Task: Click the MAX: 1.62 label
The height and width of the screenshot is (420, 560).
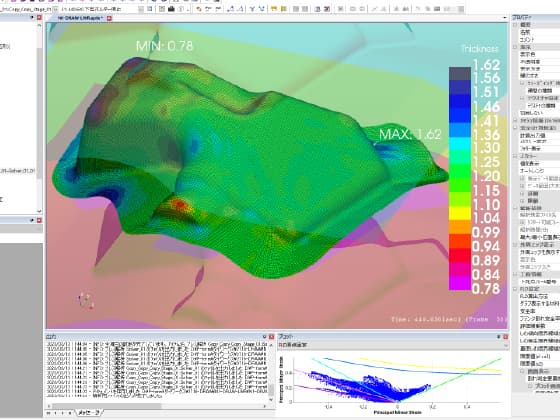Action: (x=410, y=134)
